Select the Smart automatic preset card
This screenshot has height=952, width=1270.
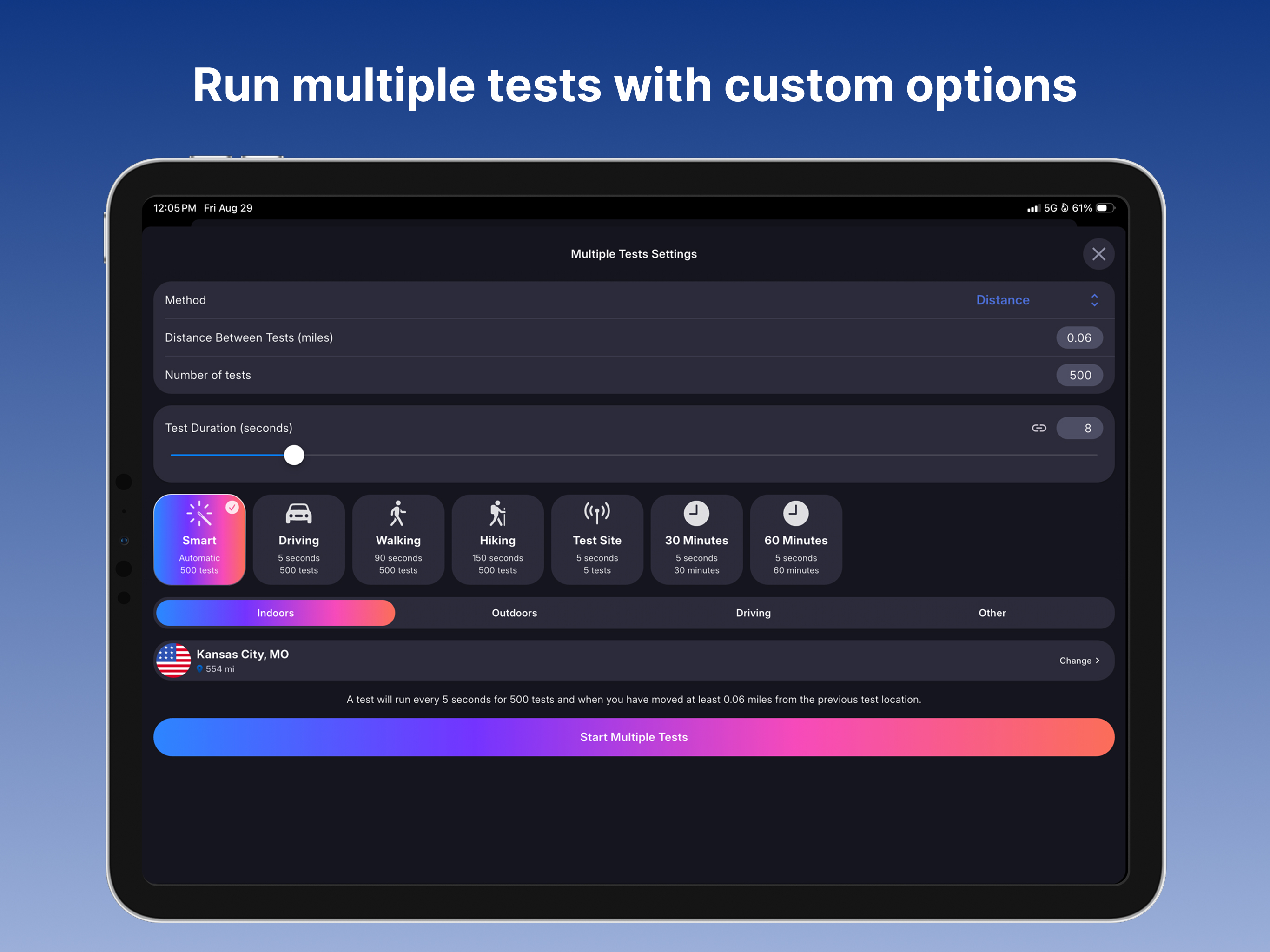(199, 539)
